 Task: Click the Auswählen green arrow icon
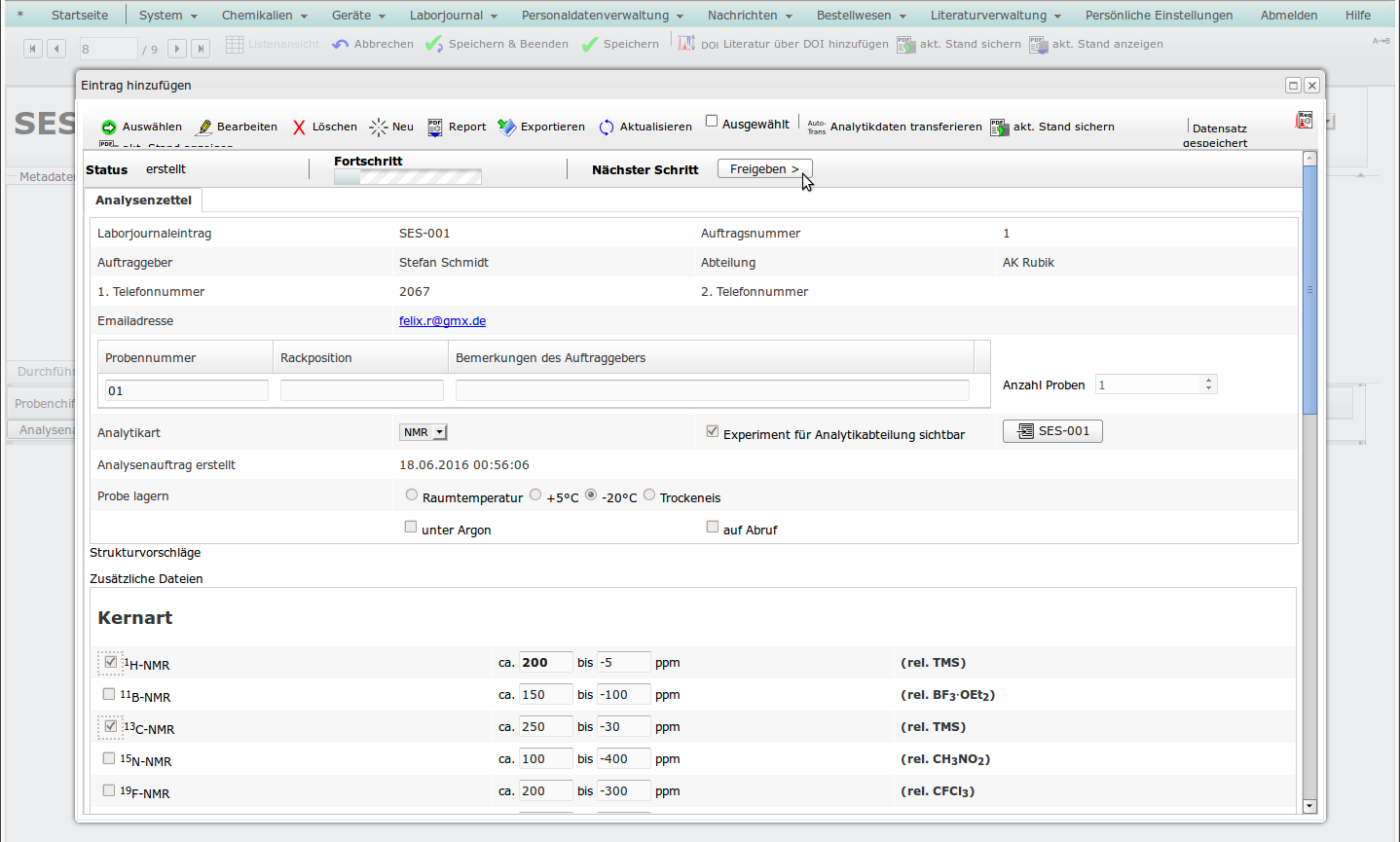109,128
